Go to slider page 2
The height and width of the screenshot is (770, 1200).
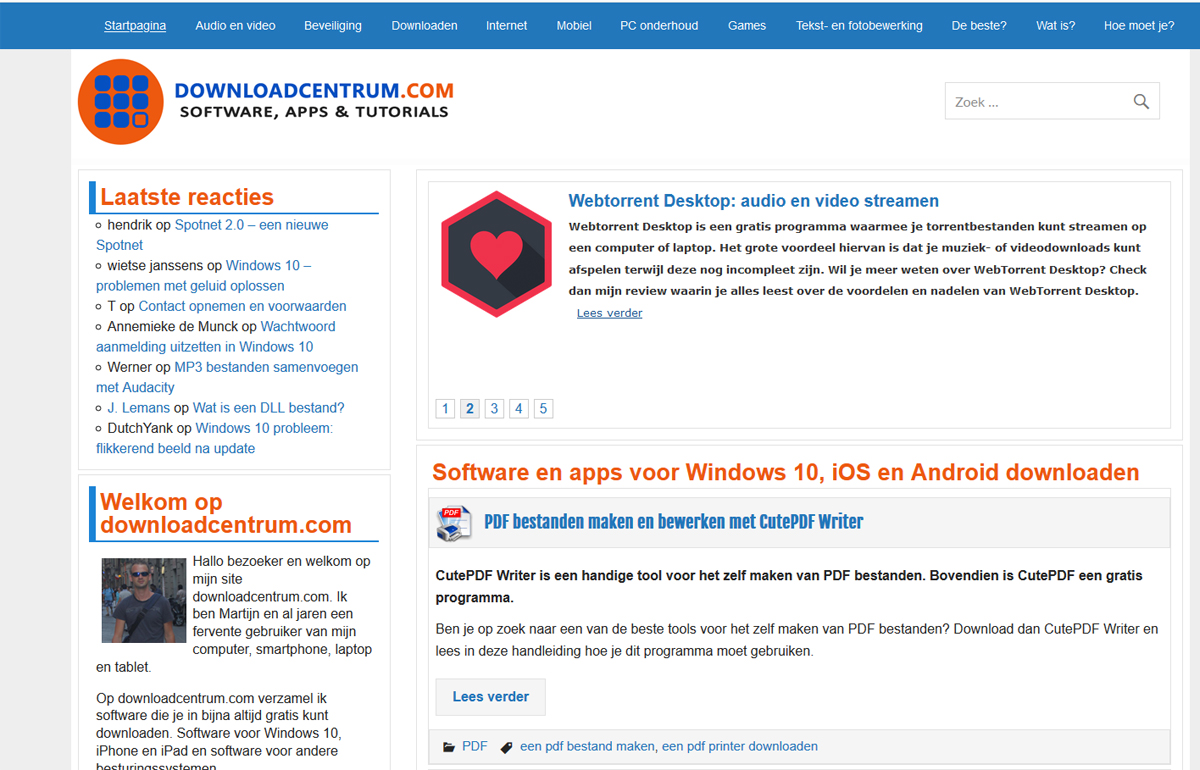pos(470,408)
